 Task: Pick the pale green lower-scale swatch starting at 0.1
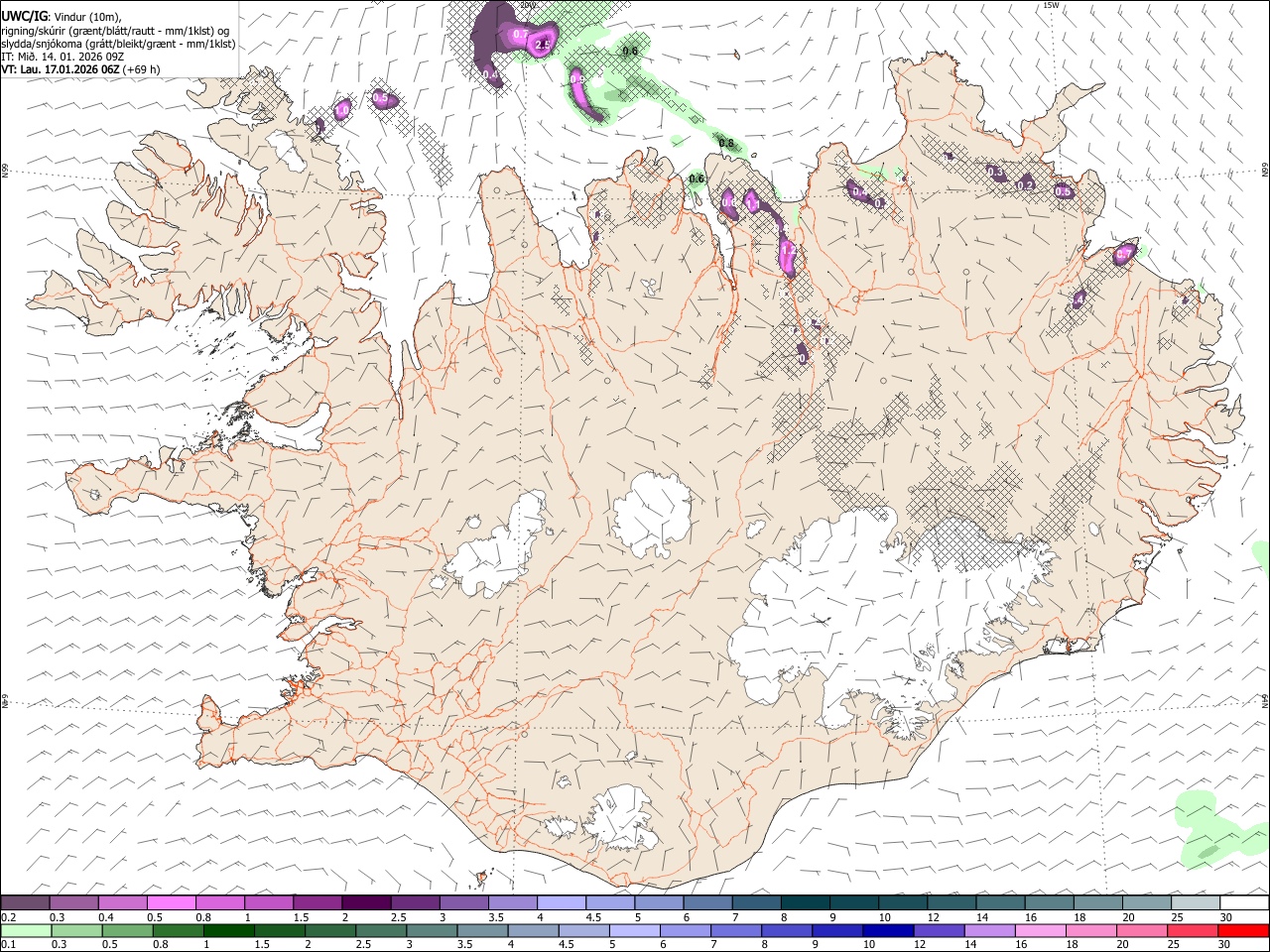[x=26, y=930]
